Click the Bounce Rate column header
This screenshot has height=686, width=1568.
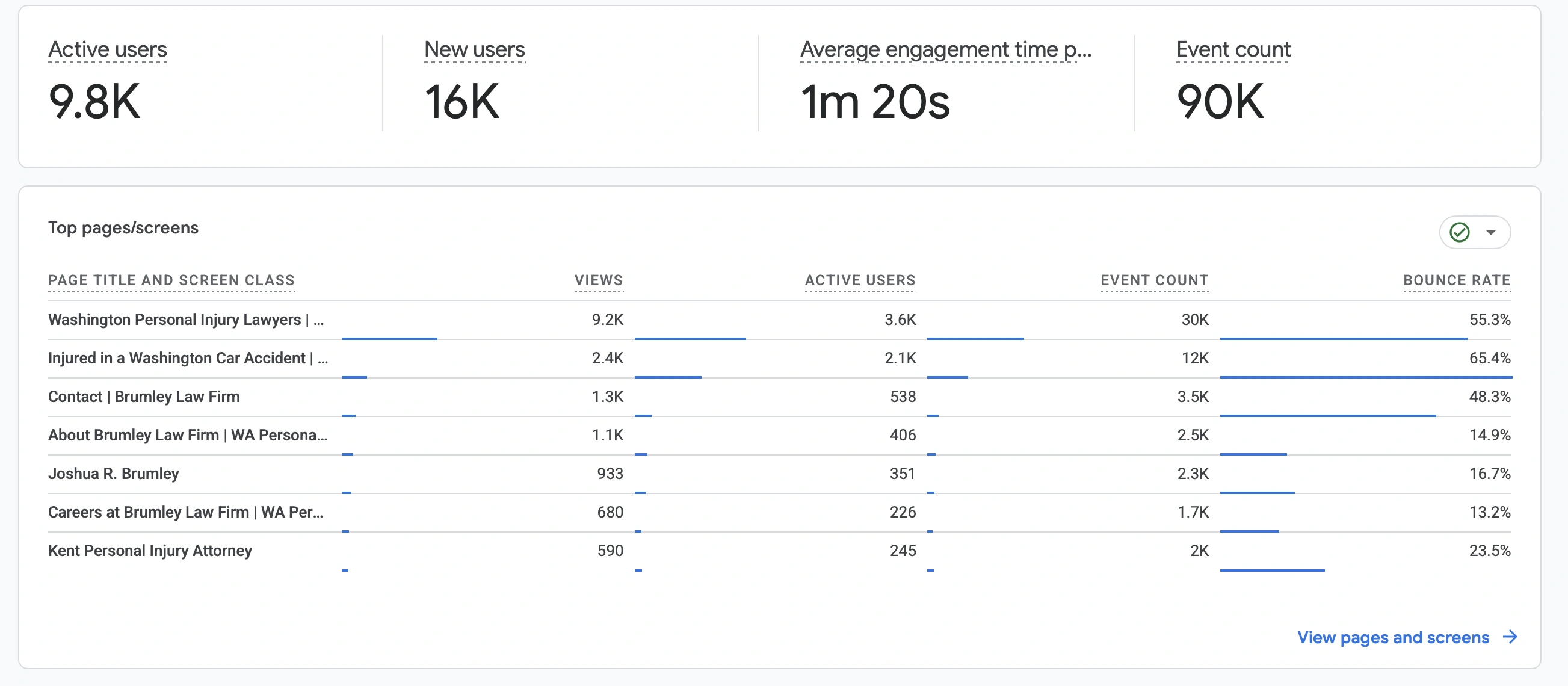pyautogui.click(x=1457, y=280)
